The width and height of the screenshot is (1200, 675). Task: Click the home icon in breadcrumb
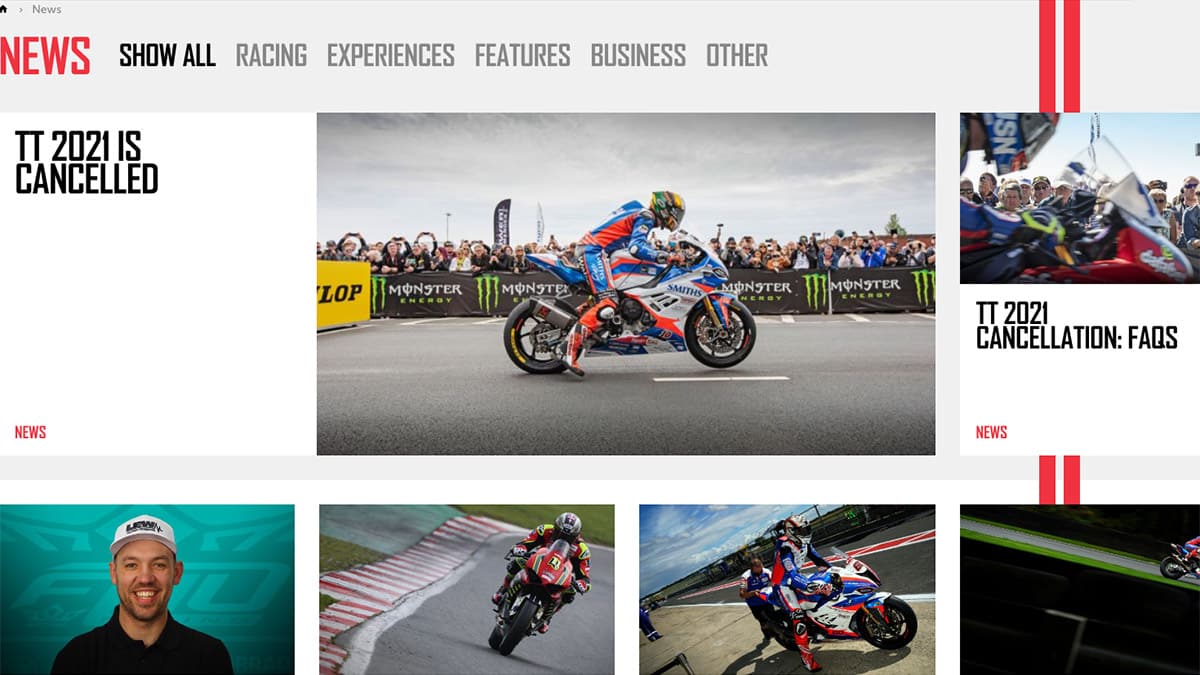tap(4, 9)
